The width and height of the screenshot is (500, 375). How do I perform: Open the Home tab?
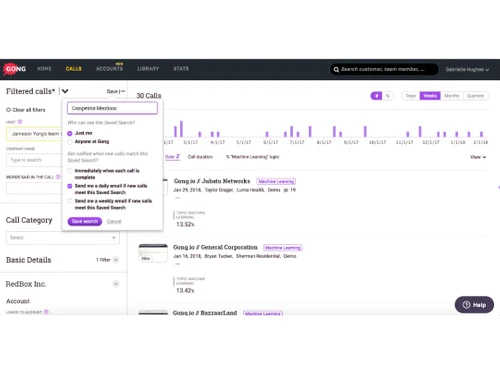click(44, 69)
